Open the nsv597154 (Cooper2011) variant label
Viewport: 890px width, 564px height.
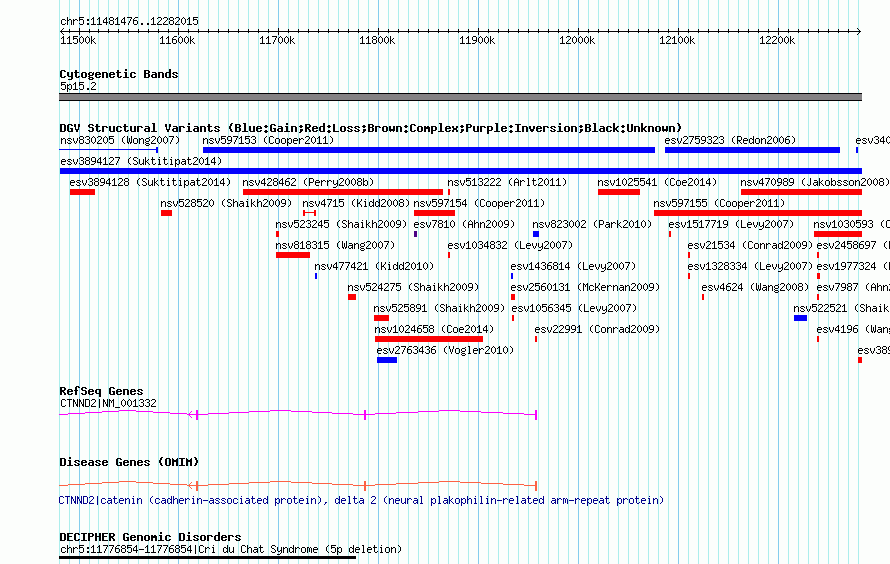coord(479,203)
